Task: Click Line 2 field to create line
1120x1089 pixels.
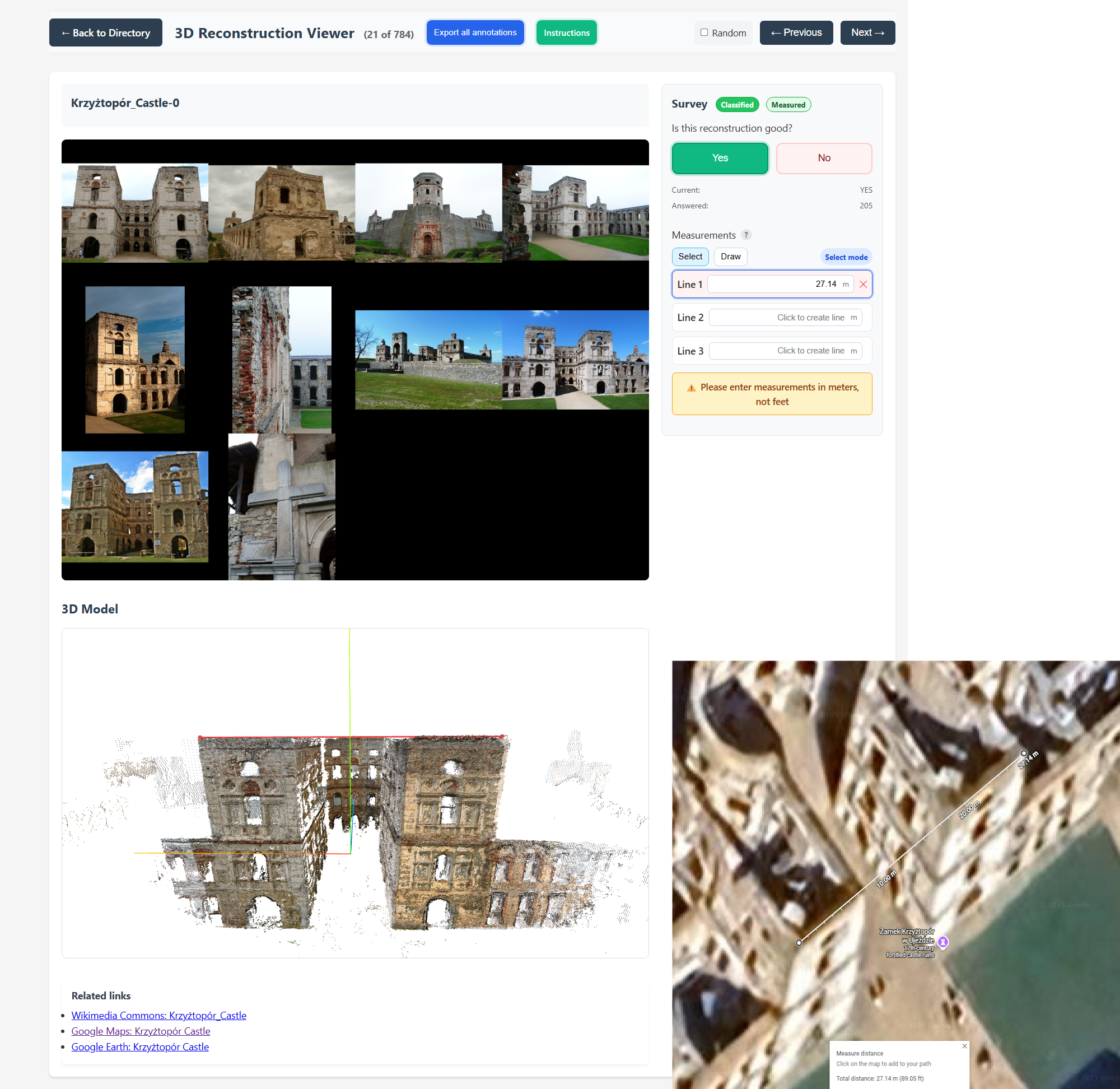Action: (785, 318)
